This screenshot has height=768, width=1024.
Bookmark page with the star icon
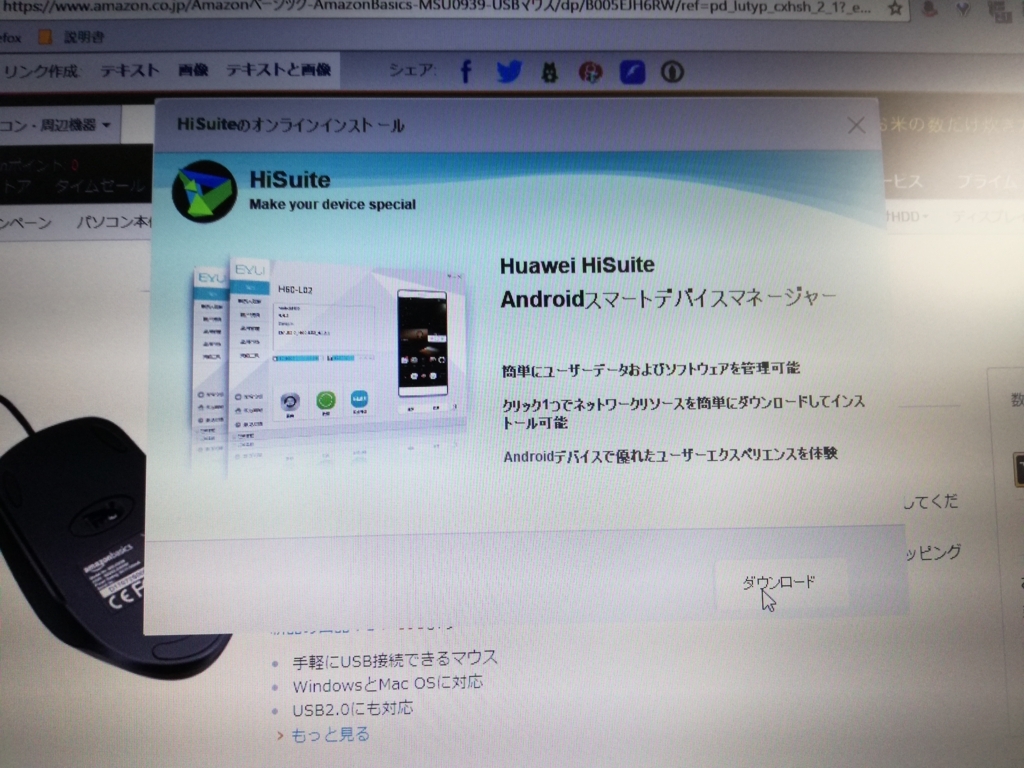(895, 8)
